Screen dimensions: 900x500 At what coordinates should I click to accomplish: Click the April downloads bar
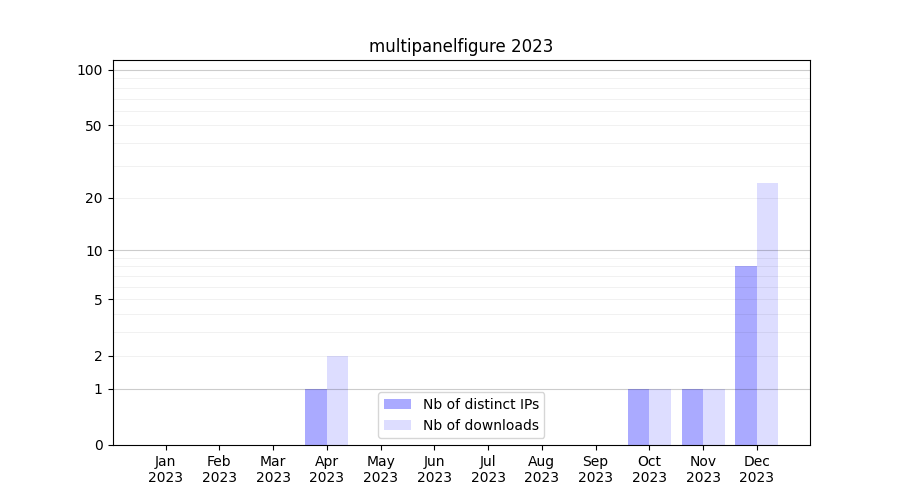[x=338, y=400]
